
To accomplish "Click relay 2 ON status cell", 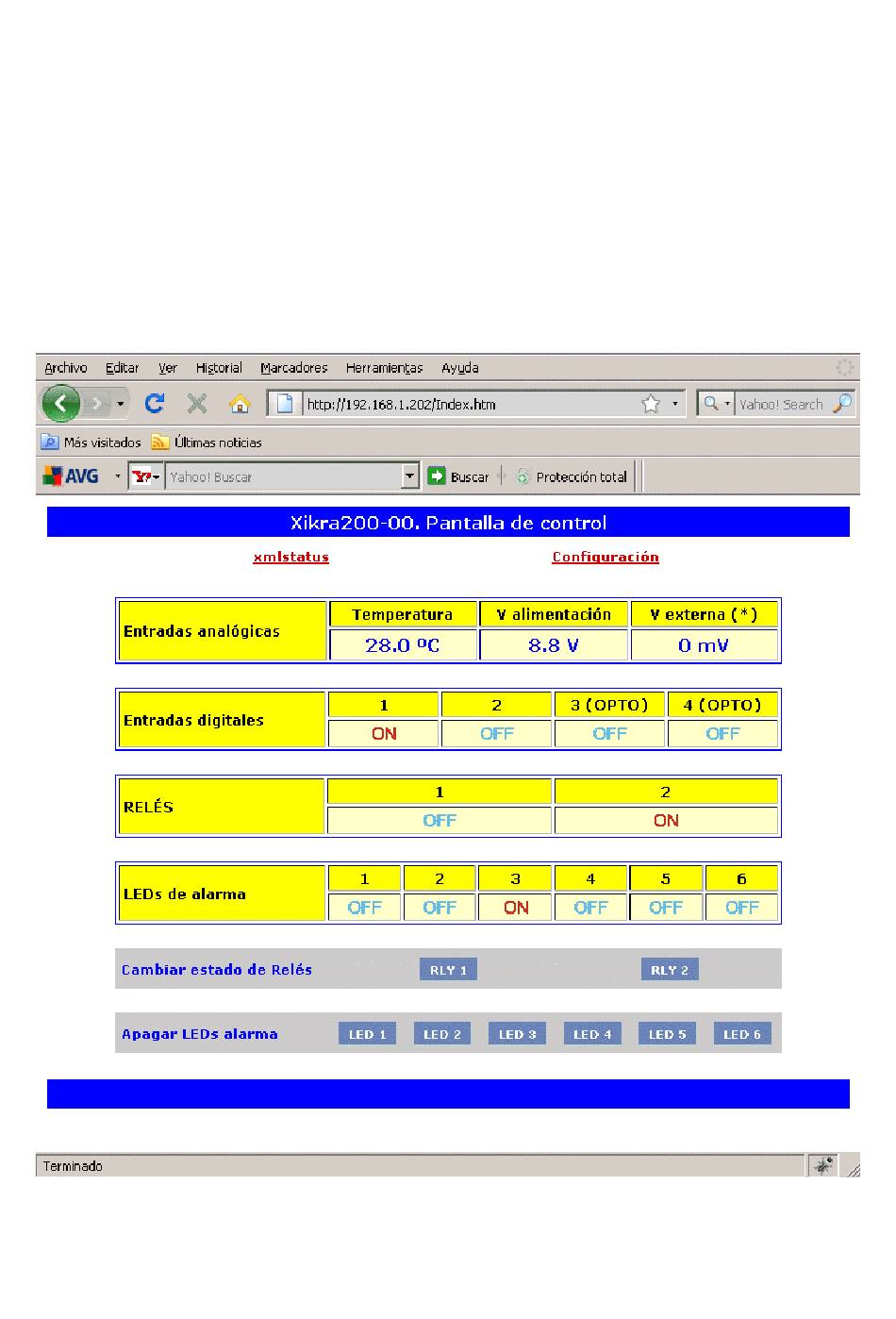I will (x=666, y=820).
